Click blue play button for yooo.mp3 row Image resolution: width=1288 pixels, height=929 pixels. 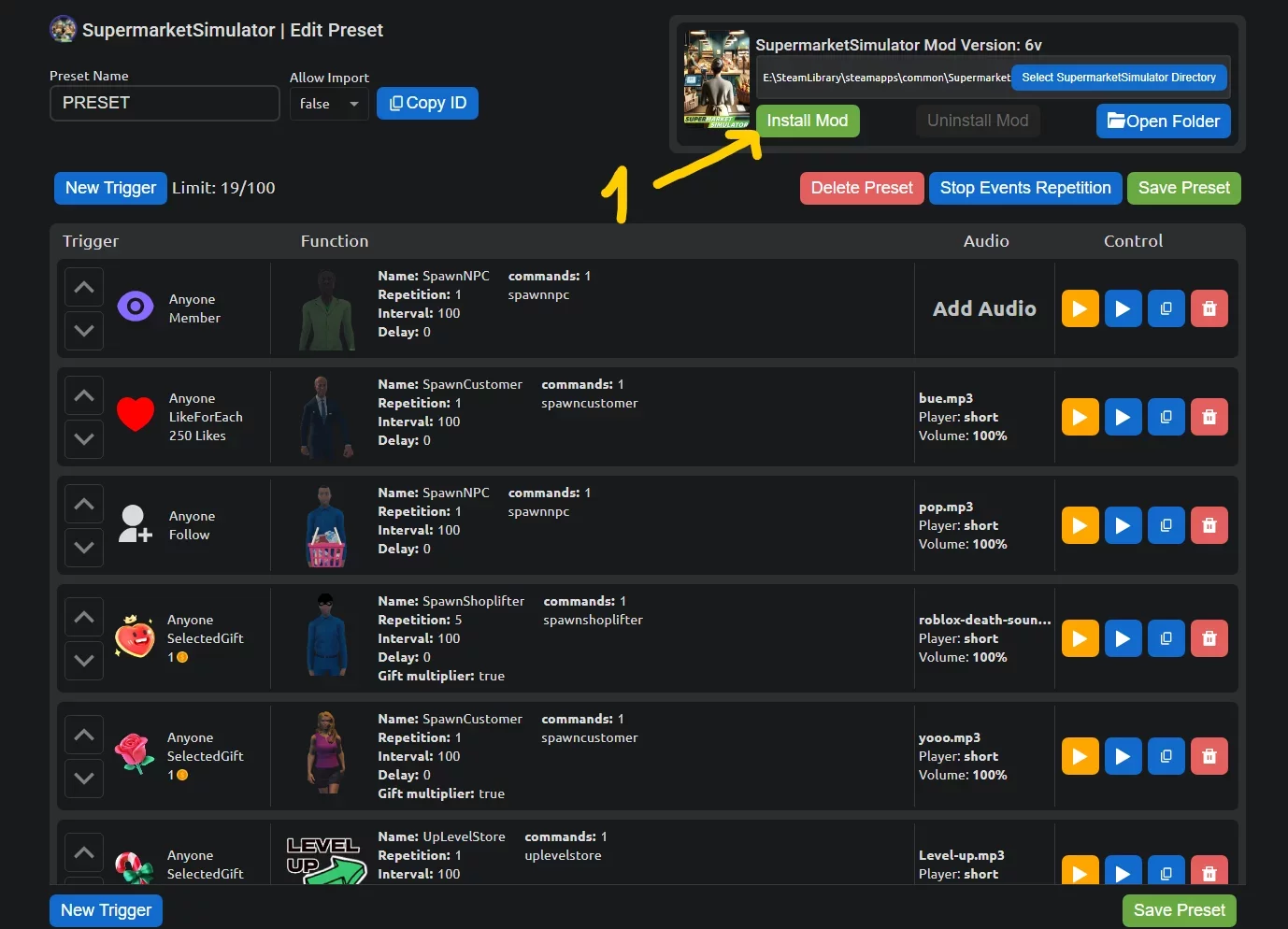coord(1123,756)
